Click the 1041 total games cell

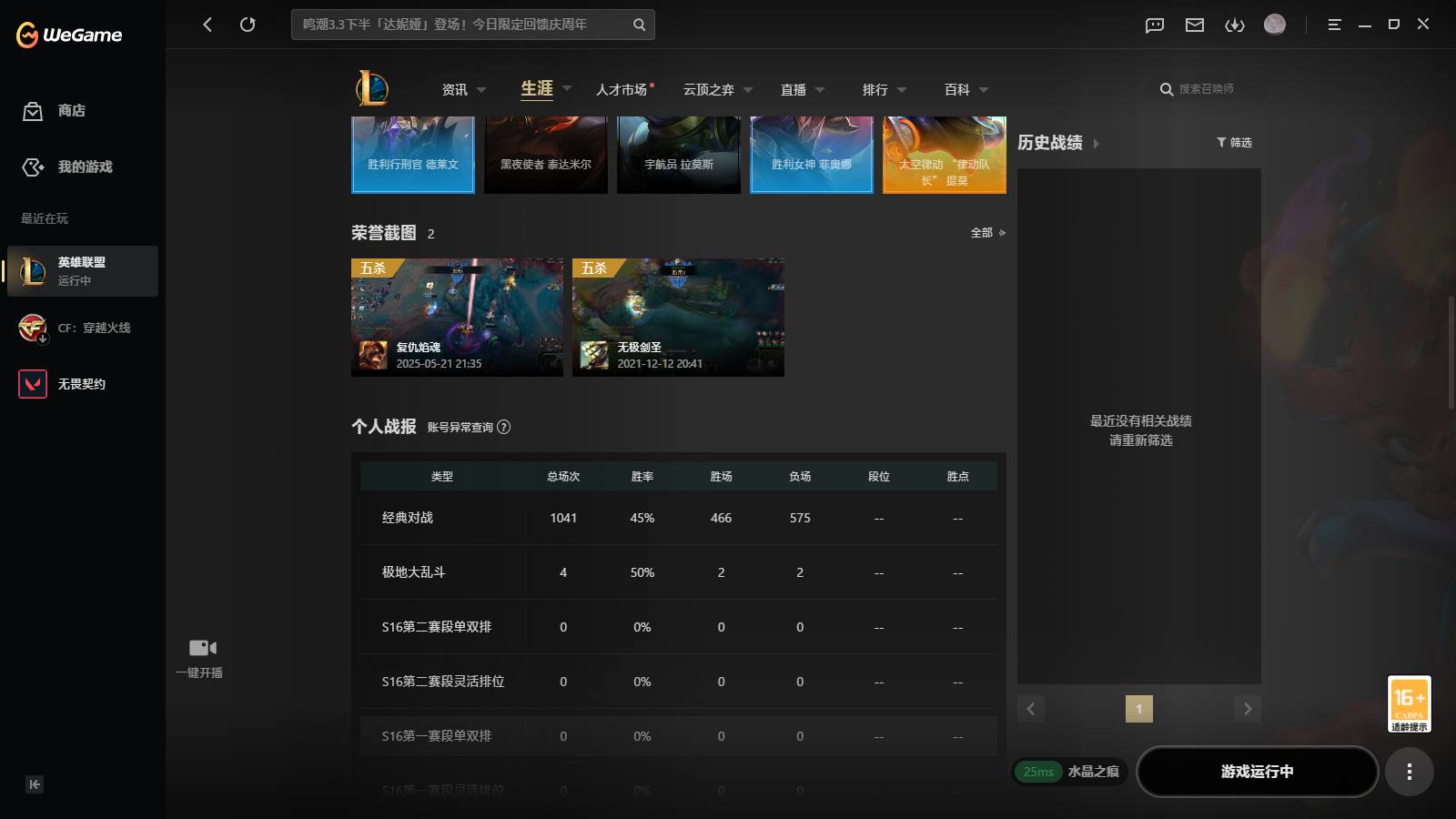pos(563,518)
